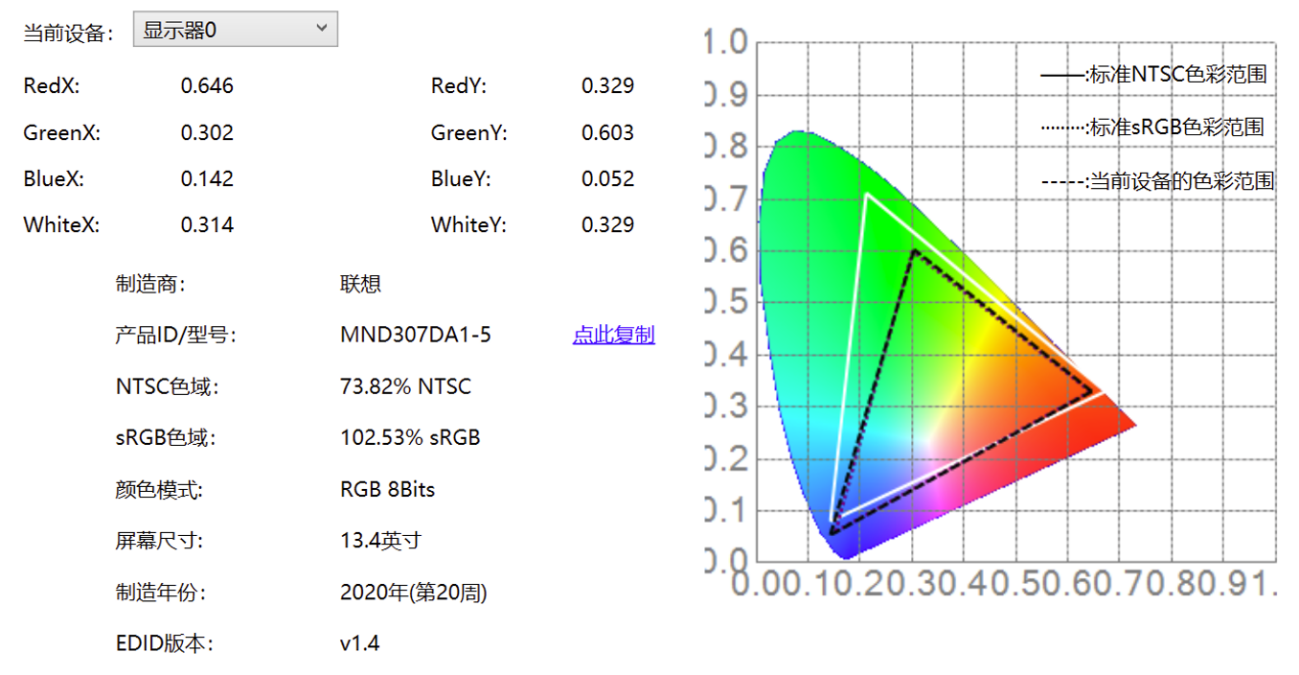
Task: Click the GreenX label
Action: coord(62,132)
